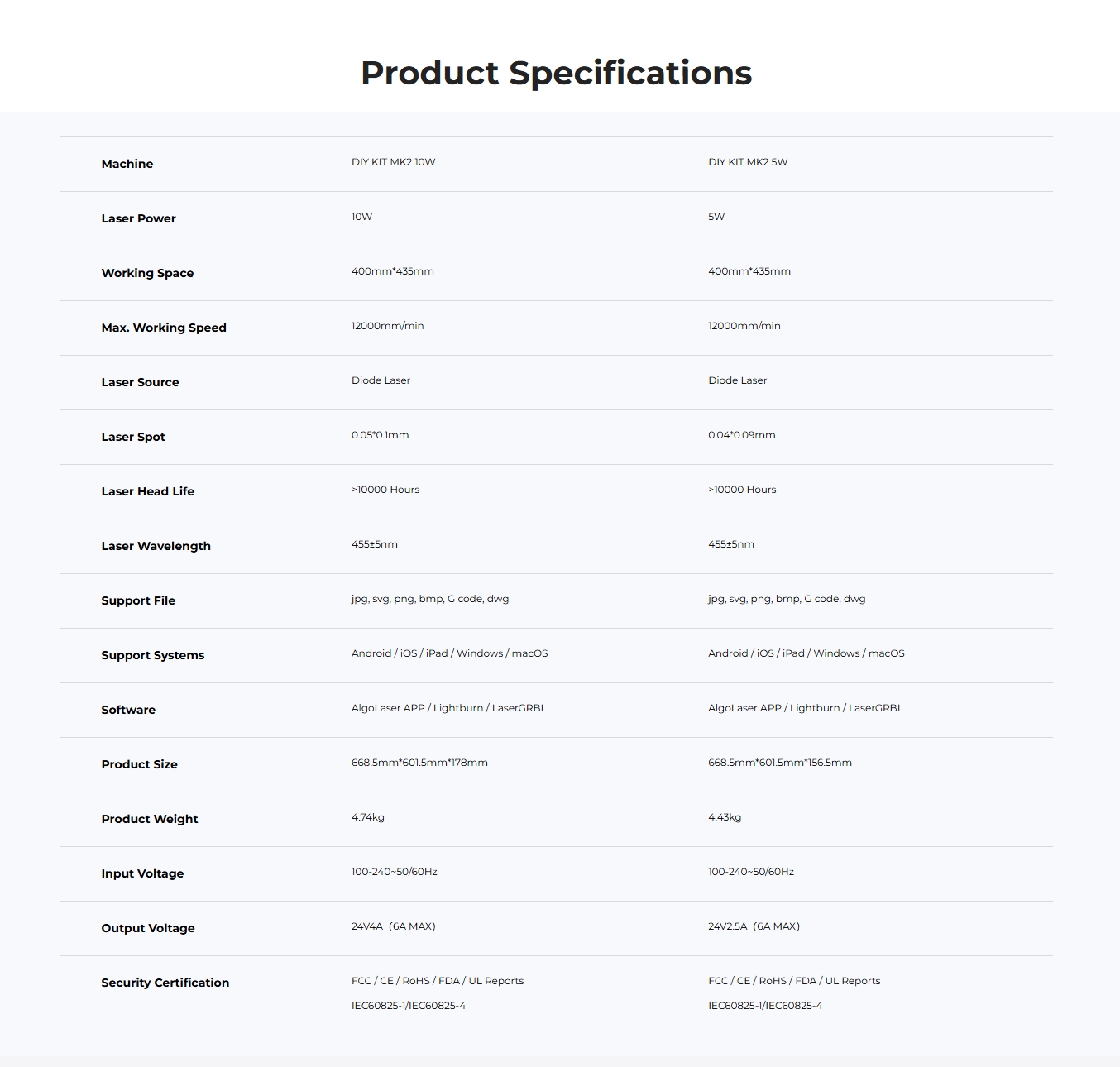Click the Support File row label
The image size is (1120, 1067).
coord(138,600)
